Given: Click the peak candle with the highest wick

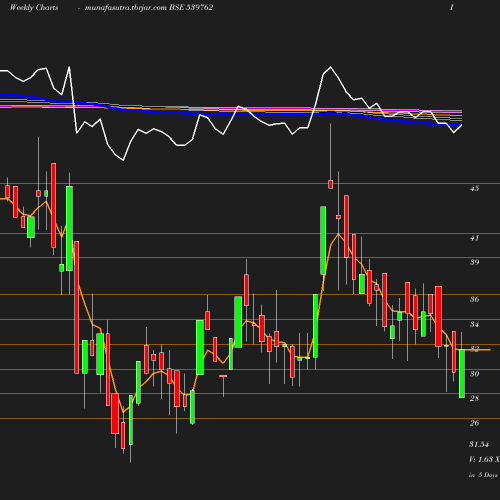Looking at the screenshot, I should click(x=331, y=184).
